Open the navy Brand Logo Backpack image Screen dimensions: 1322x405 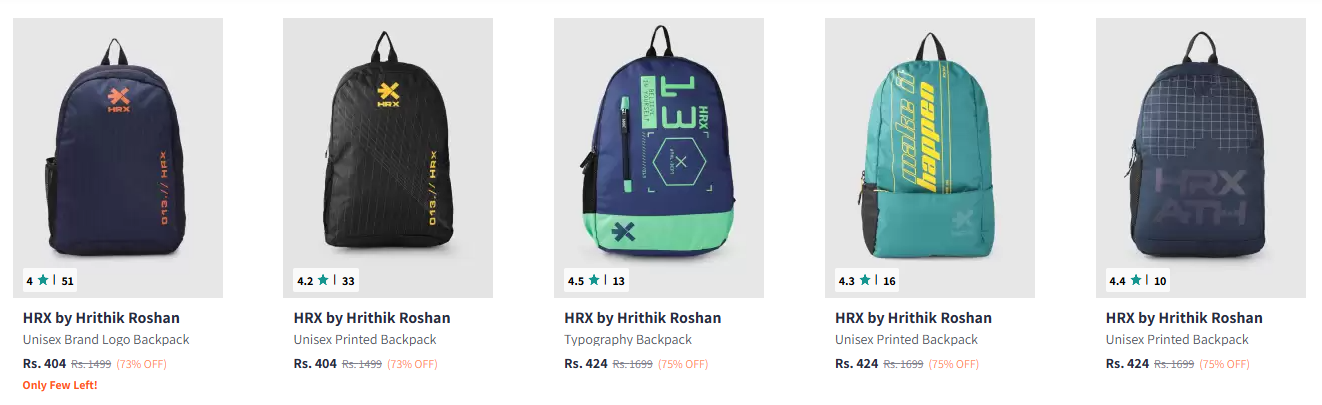click(118, 158)
